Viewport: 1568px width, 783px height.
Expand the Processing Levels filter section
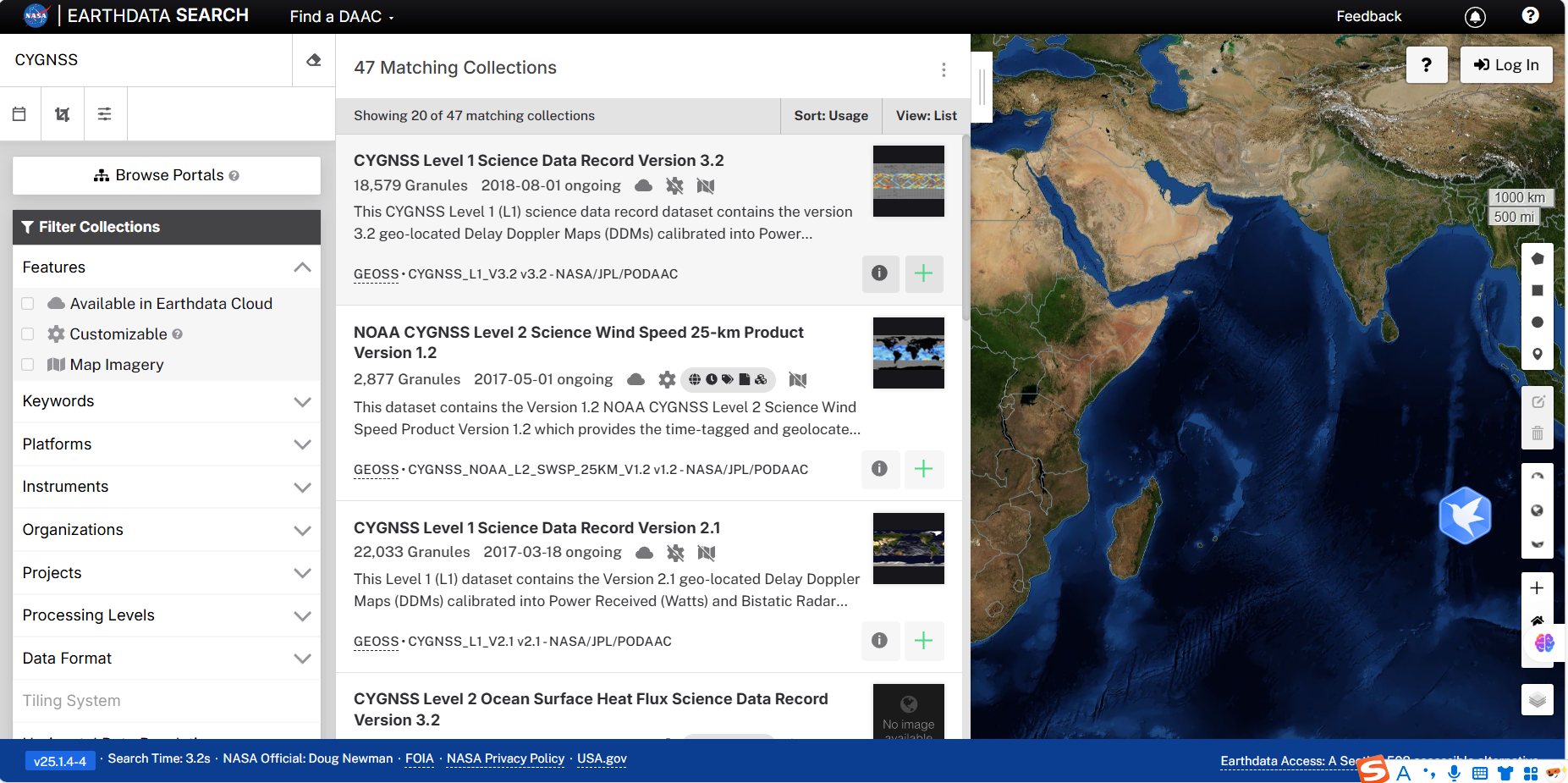point(167,615)
